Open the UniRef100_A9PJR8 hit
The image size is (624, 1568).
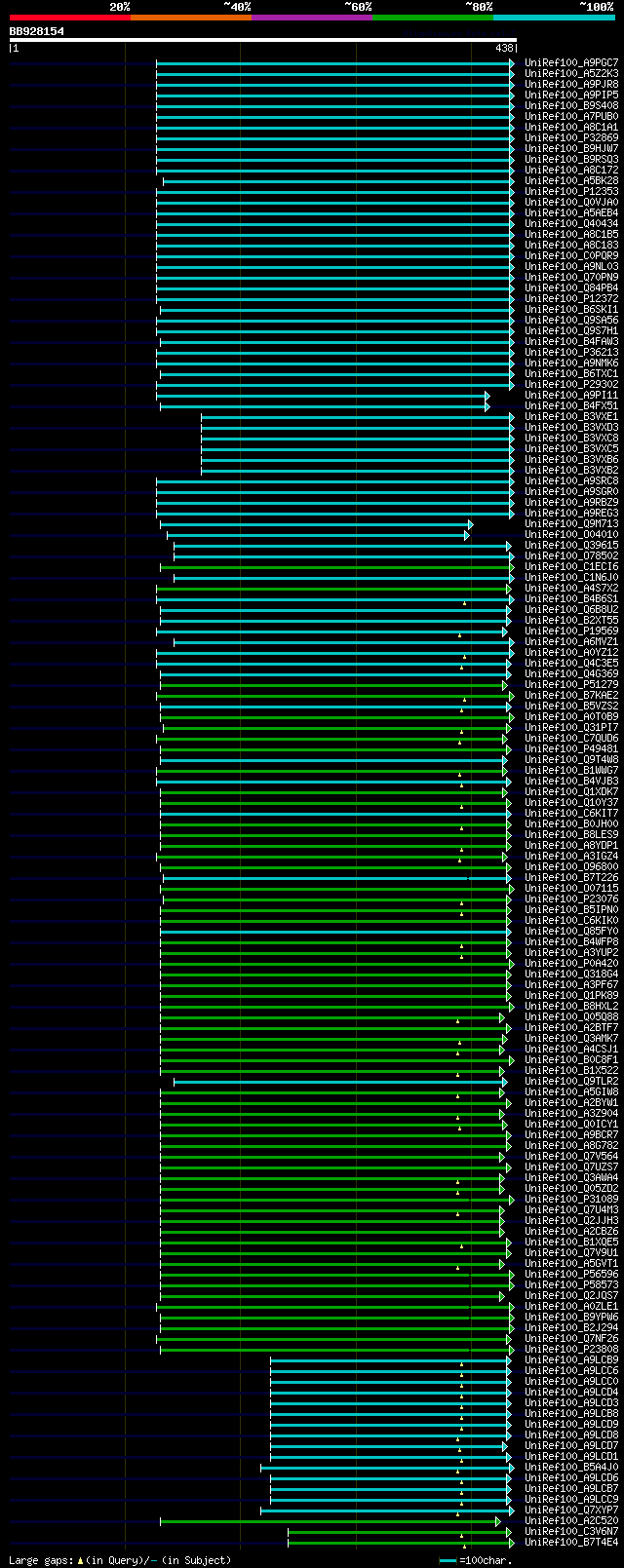click(571, 85)
